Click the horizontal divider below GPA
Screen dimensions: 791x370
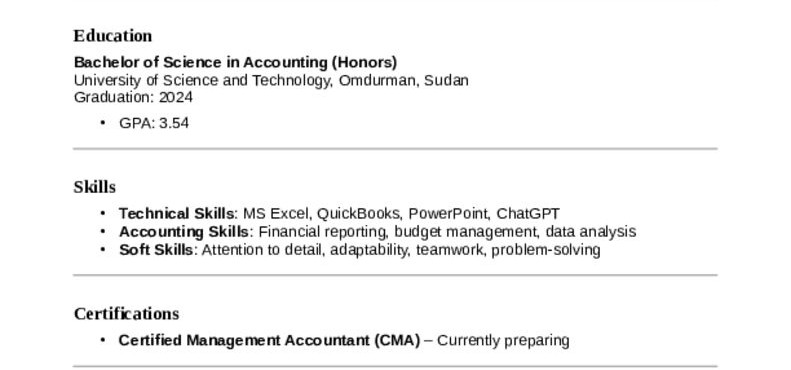(x=395, y=149)
